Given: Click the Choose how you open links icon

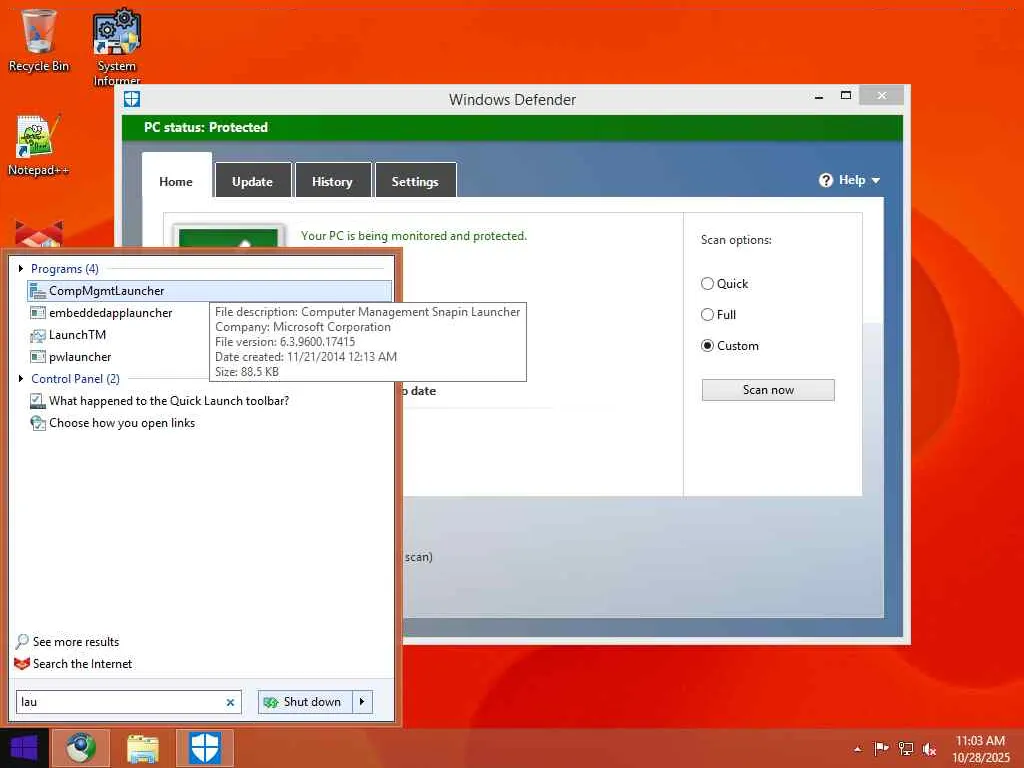Looking at the screenshot, I should 38,423.
